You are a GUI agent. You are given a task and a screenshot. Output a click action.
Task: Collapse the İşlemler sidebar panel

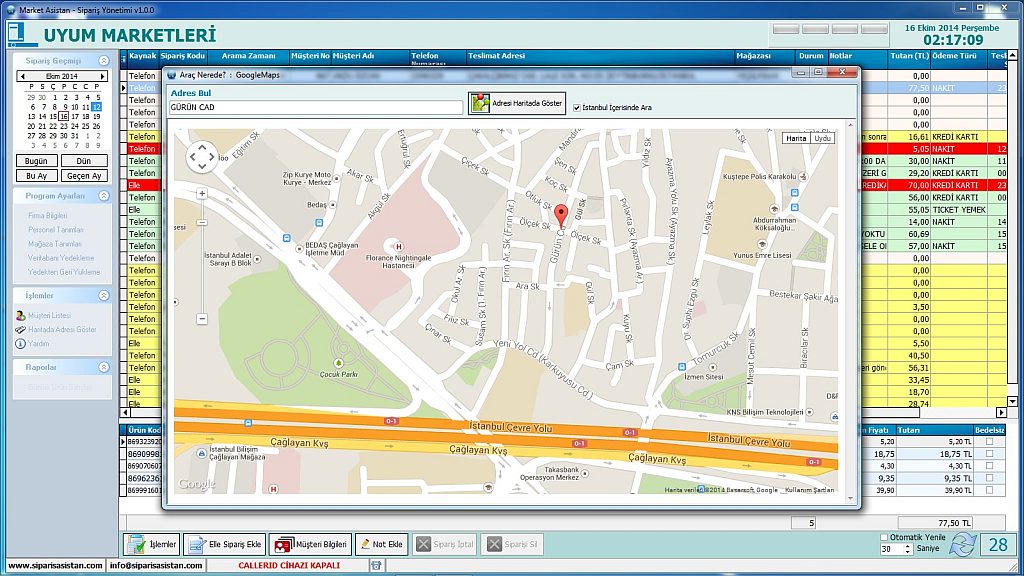point(104,296)
